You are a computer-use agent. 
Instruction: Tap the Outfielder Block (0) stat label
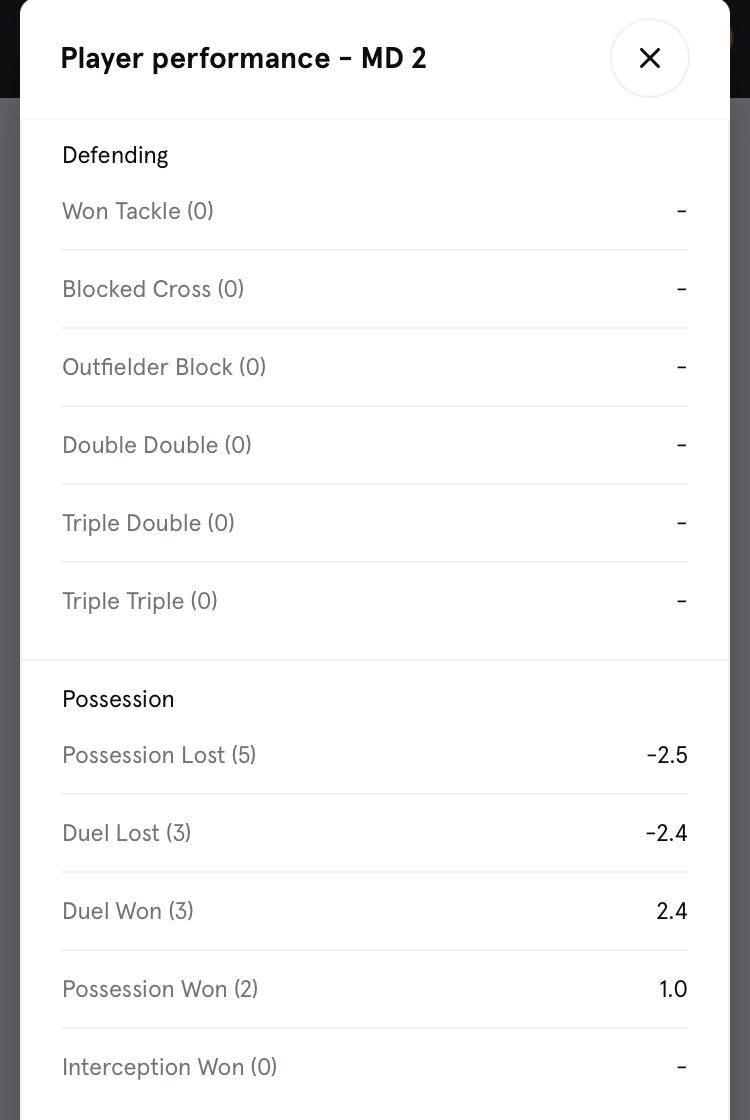pyautogui.click(x=164, y=367)
